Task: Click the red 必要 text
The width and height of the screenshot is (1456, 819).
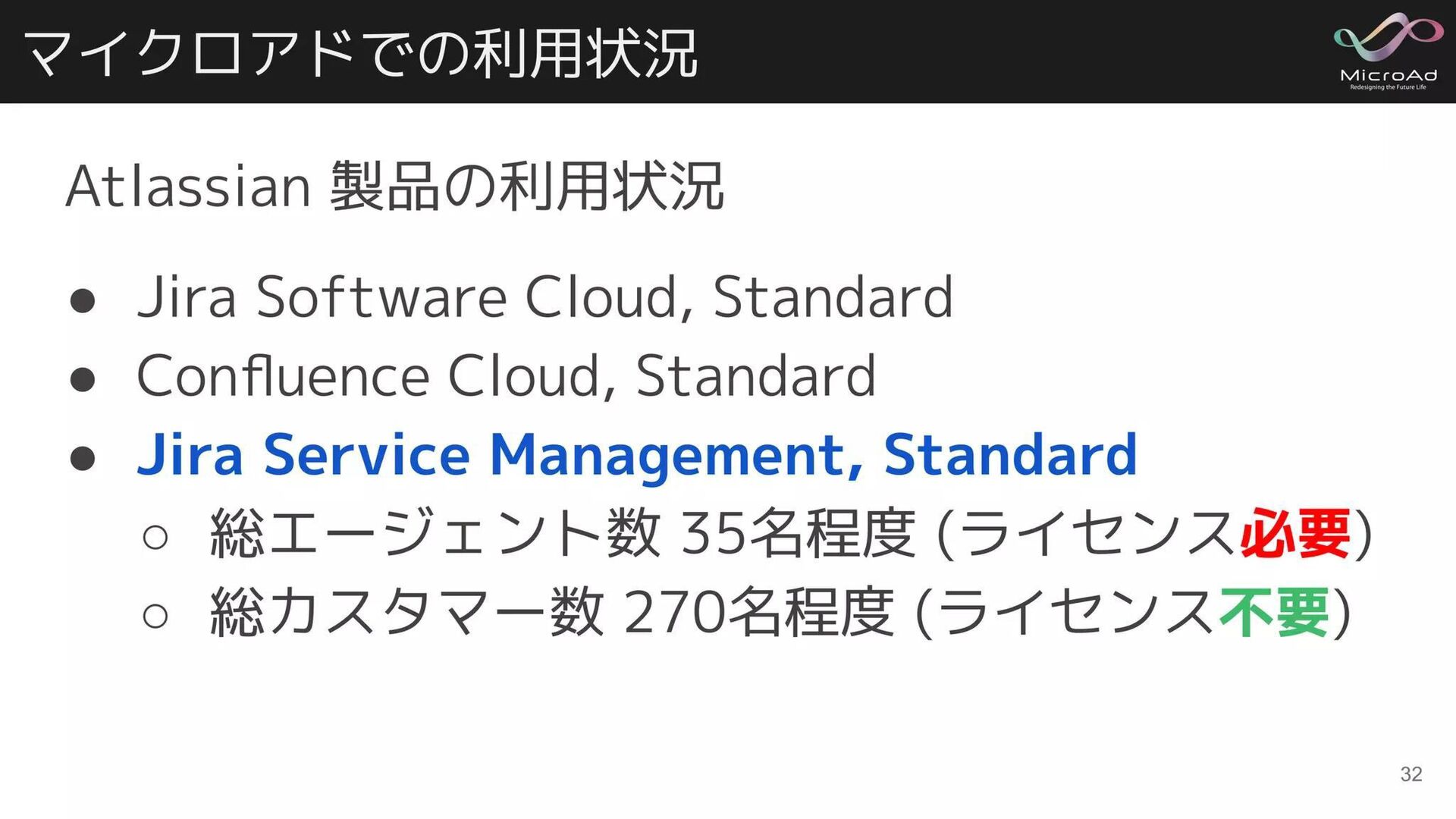Action: (1295, 534)
